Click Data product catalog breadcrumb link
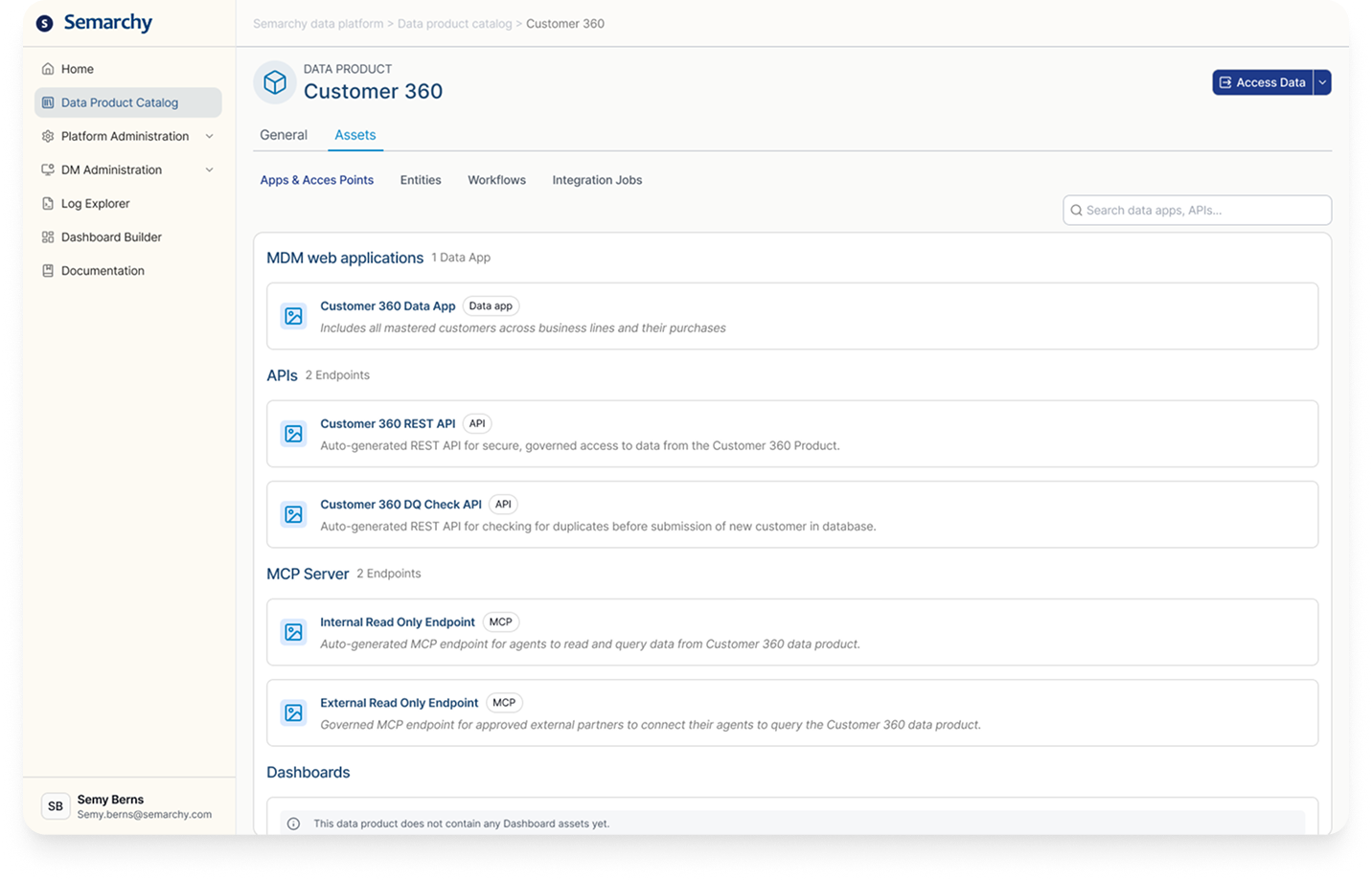Viewport: 1372px width, 881px height. click(x=455, y=24)
